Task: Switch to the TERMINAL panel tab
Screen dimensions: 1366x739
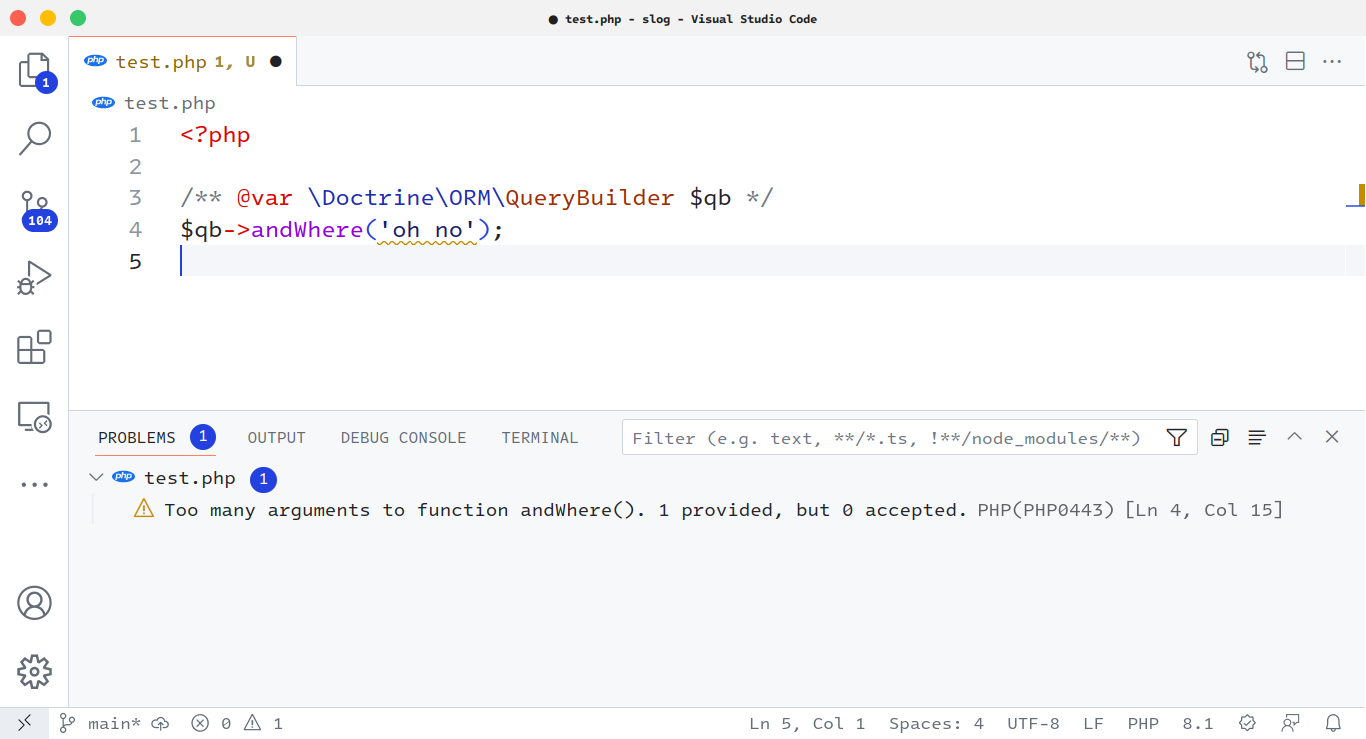Action: [540, 438]
